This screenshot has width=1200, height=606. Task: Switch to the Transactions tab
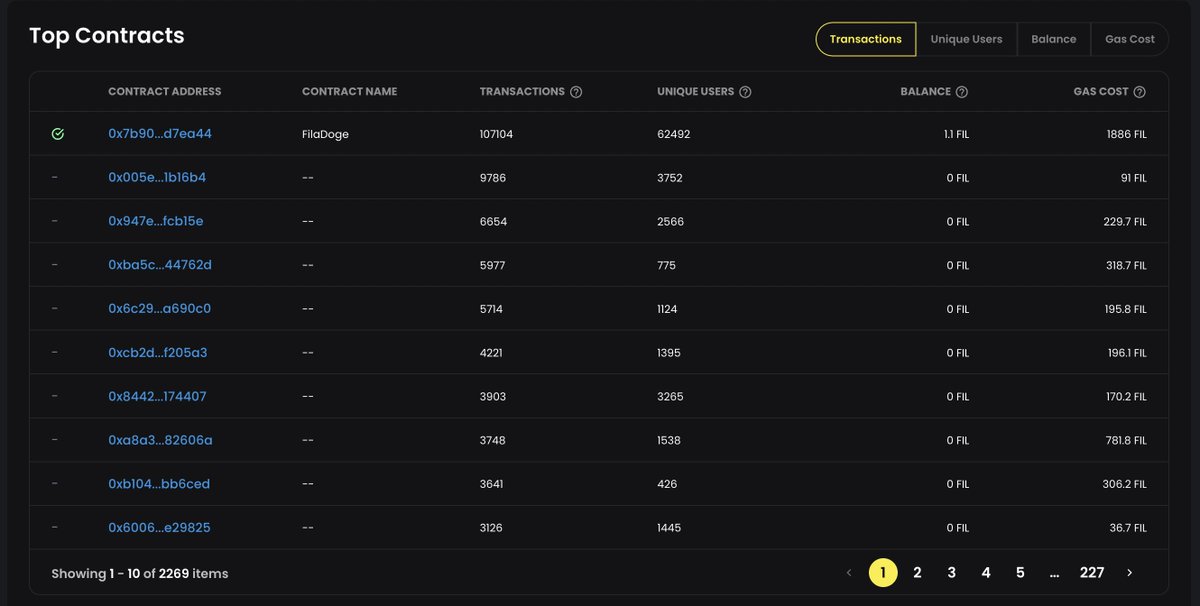(x=866, y=39)
